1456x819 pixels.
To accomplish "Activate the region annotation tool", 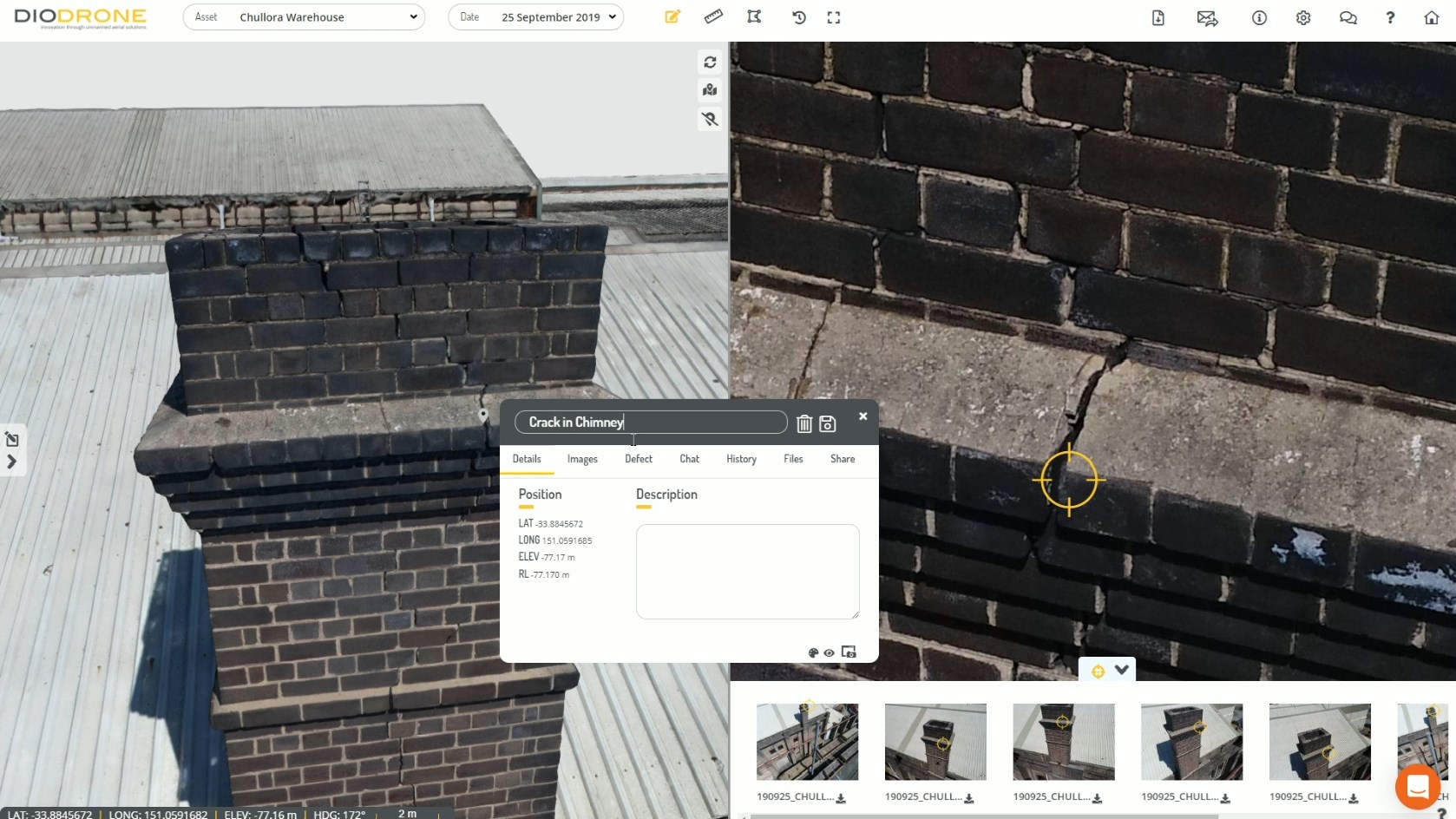I will pos(754,16).
